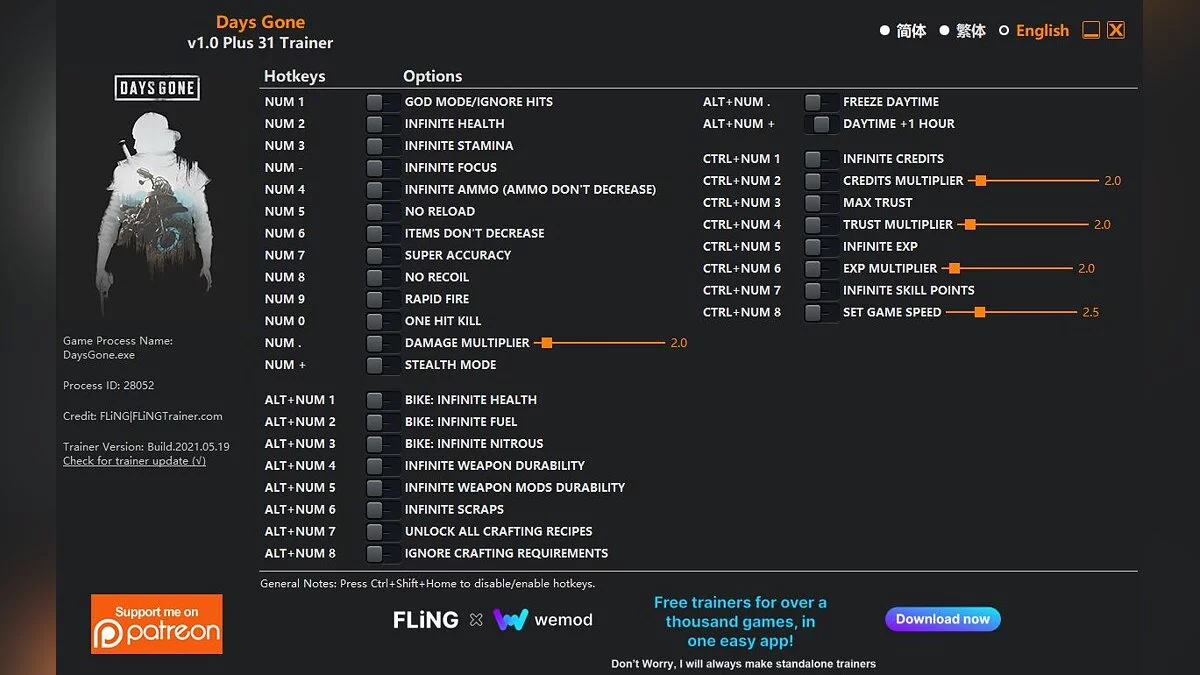
Task: Enable Infinite Health toggle
Action: [382, 124]
